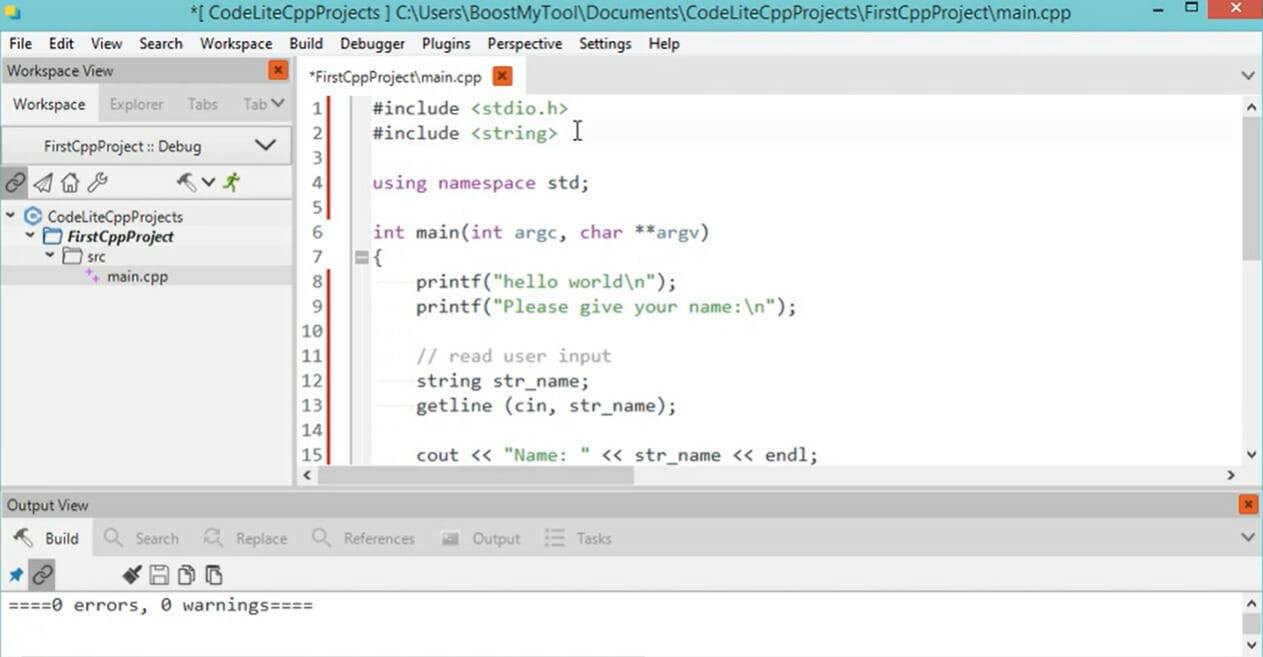Viewport: 1263px width, 657px height.
Task: Toggle scroll-link with paper plane icon
Action: point(42,182)
